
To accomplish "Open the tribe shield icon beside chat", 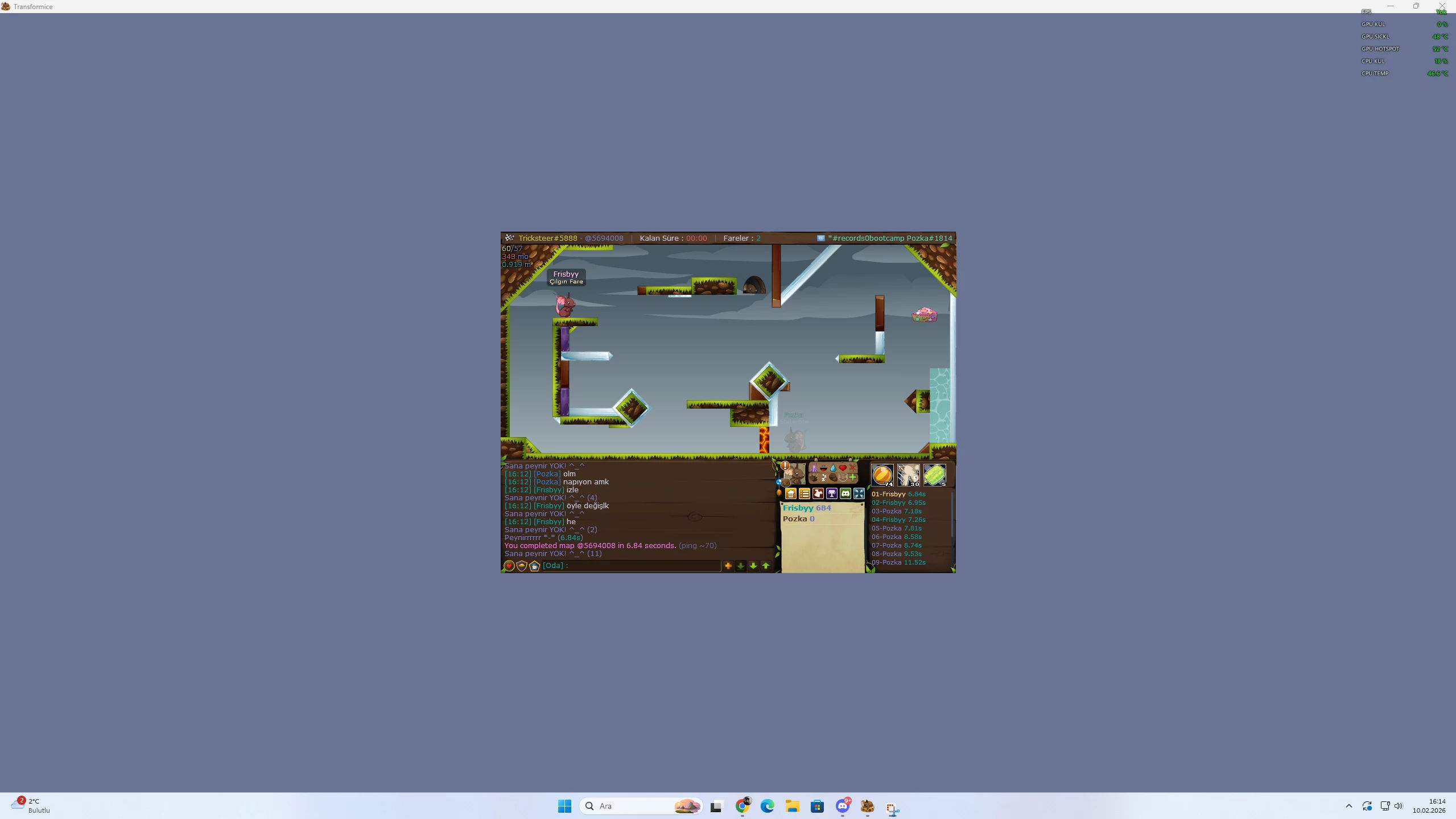I will click(x=522, y=566).
